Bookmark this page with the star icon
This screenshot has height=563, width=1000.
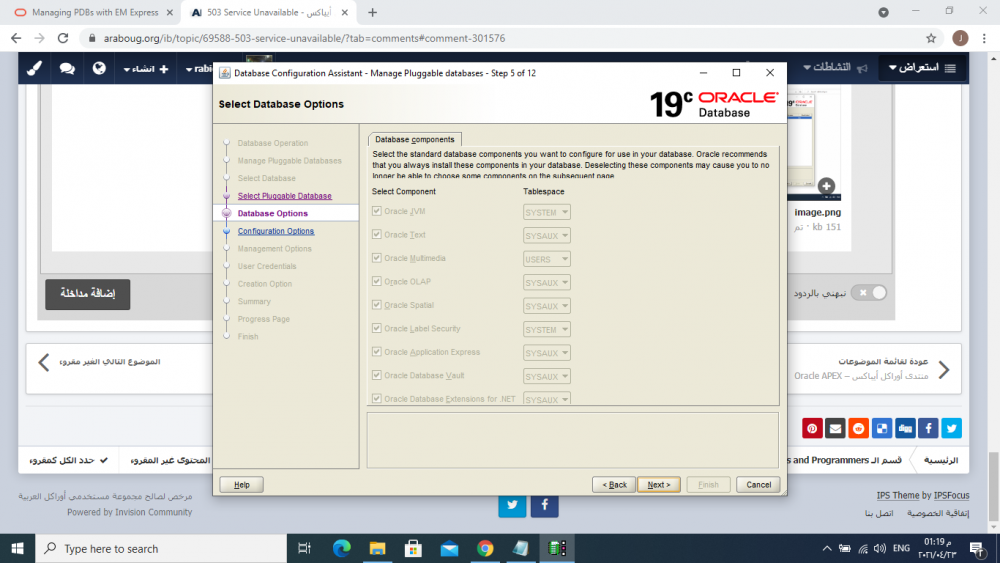click(x=931, y=38)
